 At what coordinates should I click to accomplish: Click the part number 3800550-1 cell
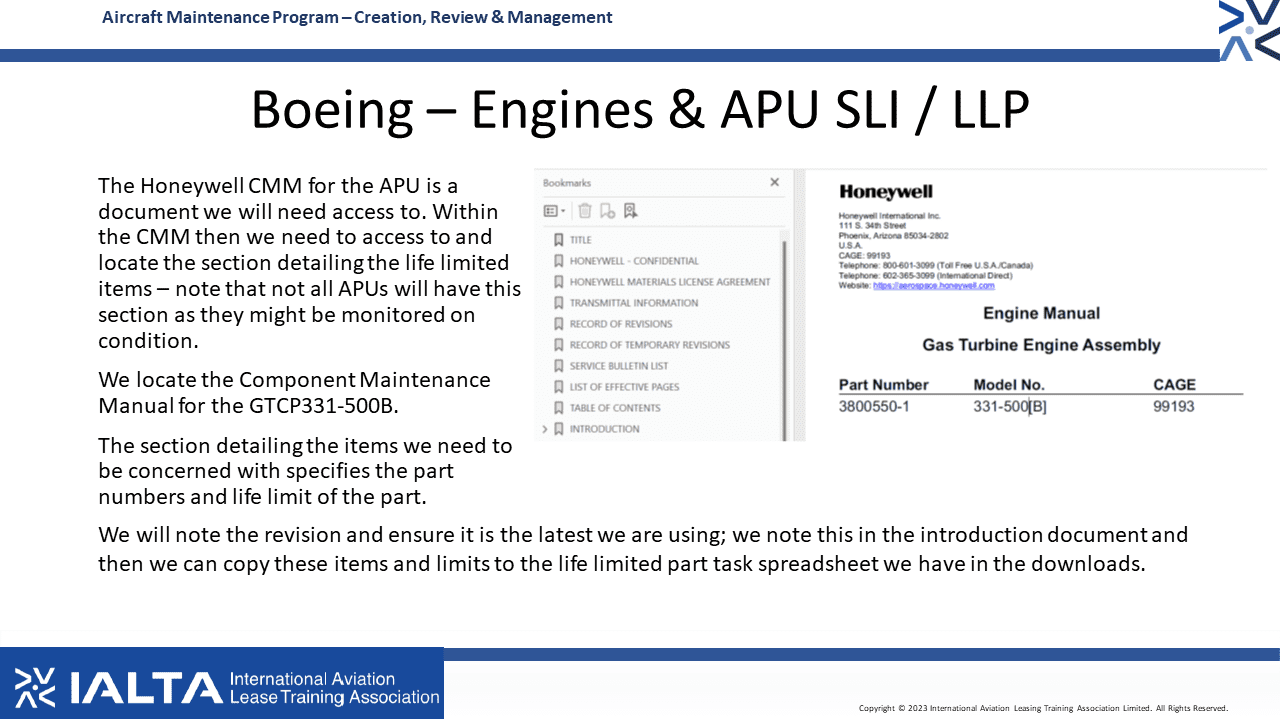pyautogui.click(x=874, y=406)
